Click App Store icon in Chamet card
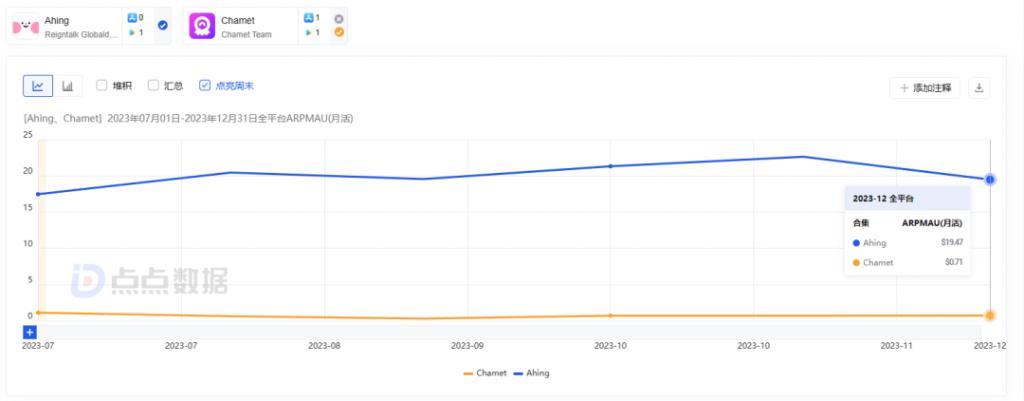 click(308, 18)
